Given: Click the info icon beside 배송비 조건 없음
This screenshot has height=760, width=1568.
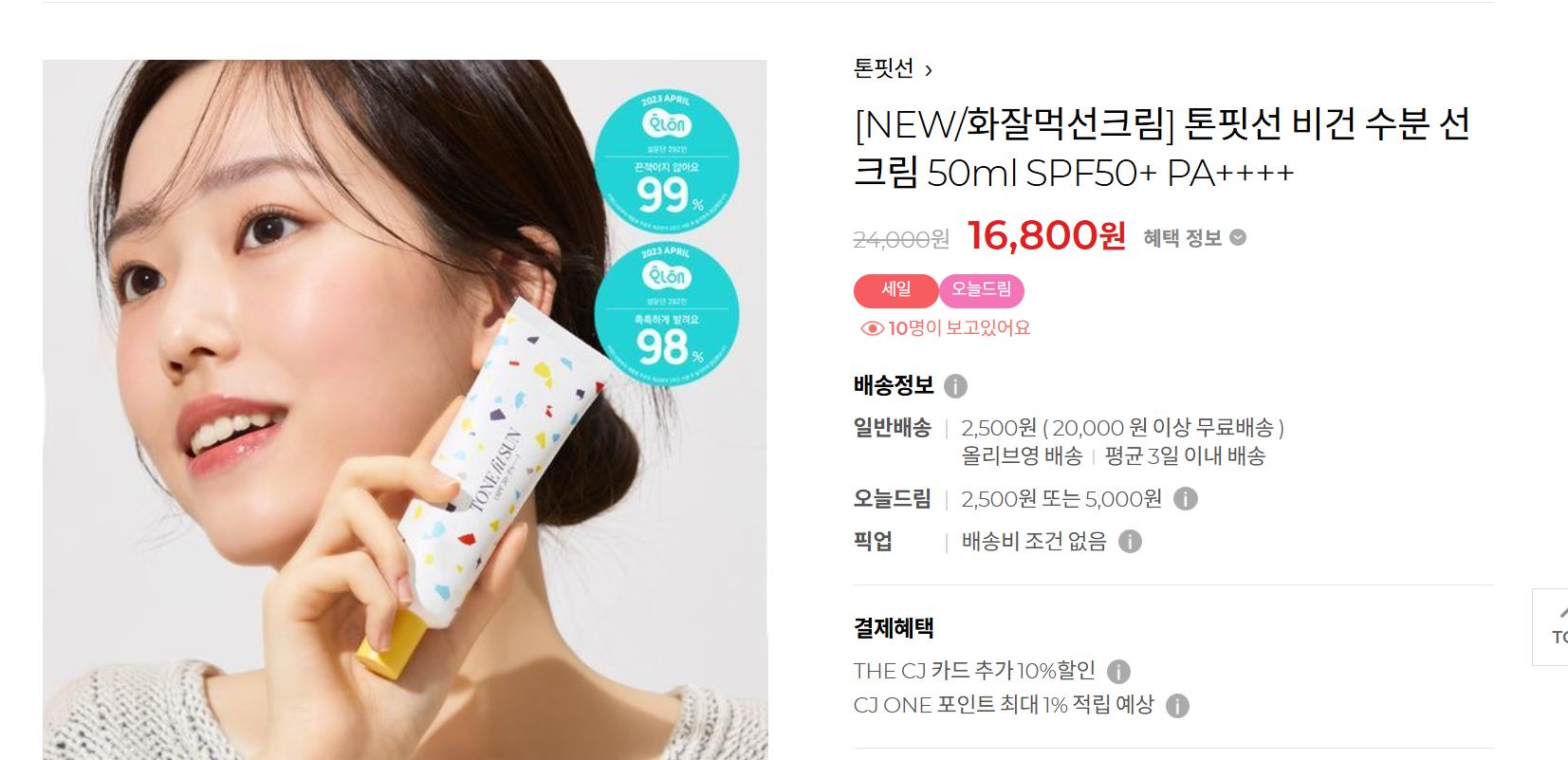Looking at the screenshot, I should pos(1129,541).
